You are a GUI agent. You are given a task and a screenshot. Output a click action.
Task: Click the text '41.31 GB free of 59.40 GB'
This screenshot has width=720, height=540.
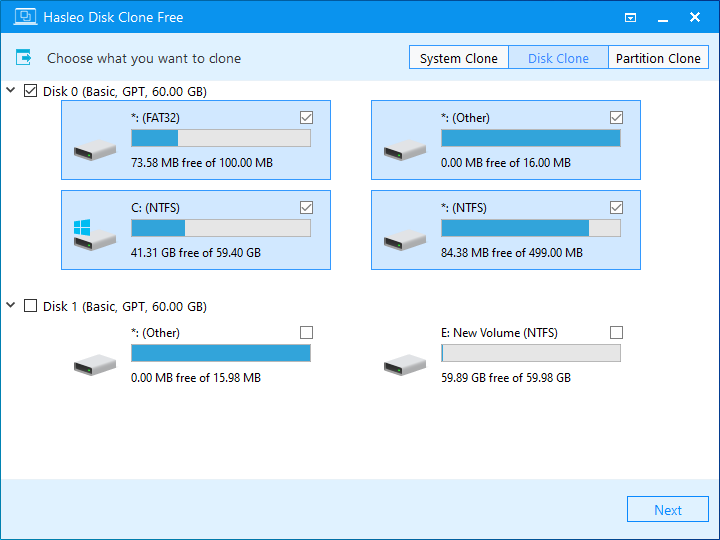196,253
